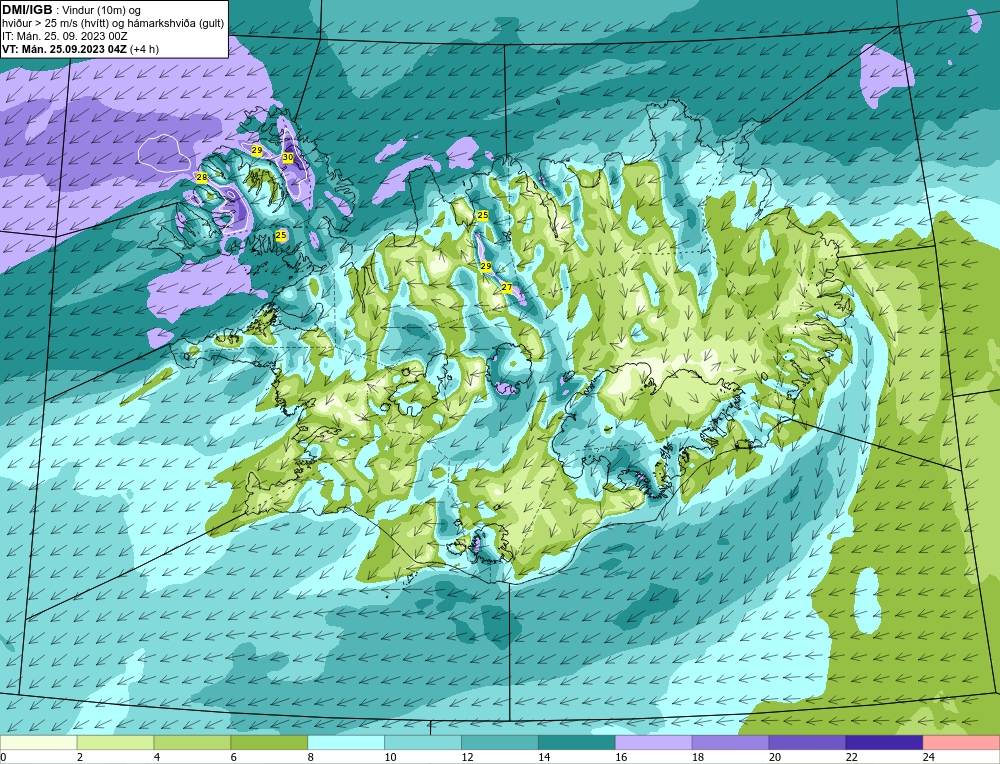This screenshot has width=1000, height=764.
Task: Click the medium purple 18–20 m/s legend swatch
Action: 730,743
